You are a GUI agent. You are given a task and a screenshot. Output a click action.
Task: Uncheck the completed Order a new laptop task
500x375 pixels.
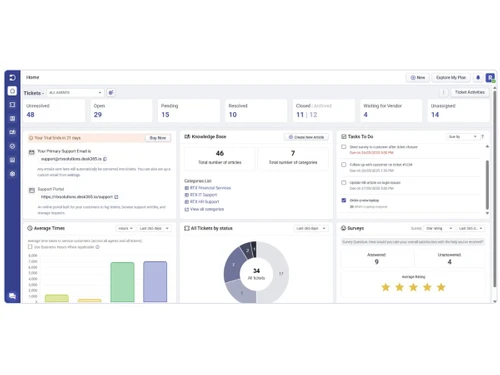344,200
